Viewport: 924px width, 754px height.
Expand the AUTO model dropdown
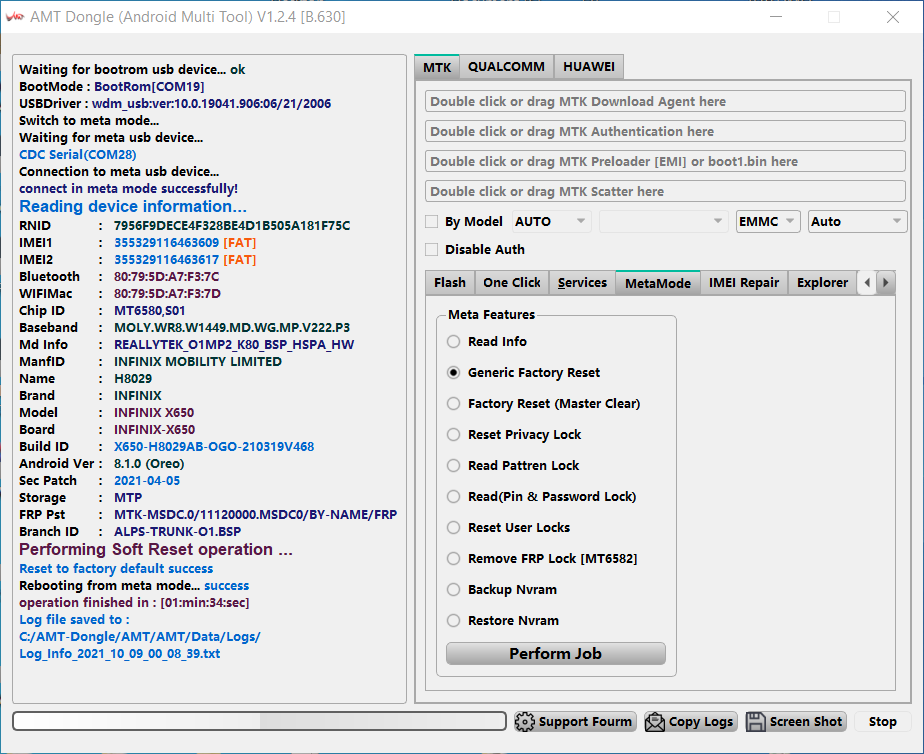click(x=551, y=222)
